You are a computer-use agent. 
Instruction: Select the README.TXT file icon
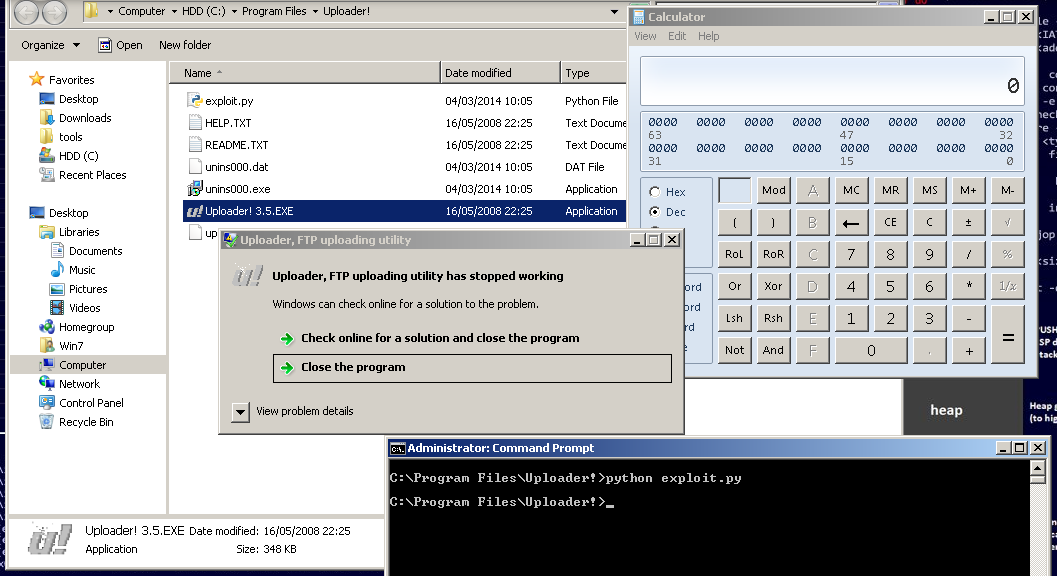tap(195, 145)
